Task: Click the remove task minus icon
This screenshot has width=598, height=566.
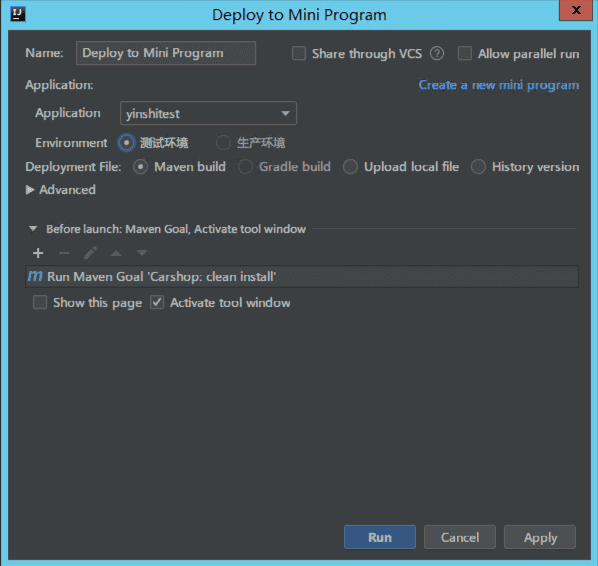Action: click(64, 253)
